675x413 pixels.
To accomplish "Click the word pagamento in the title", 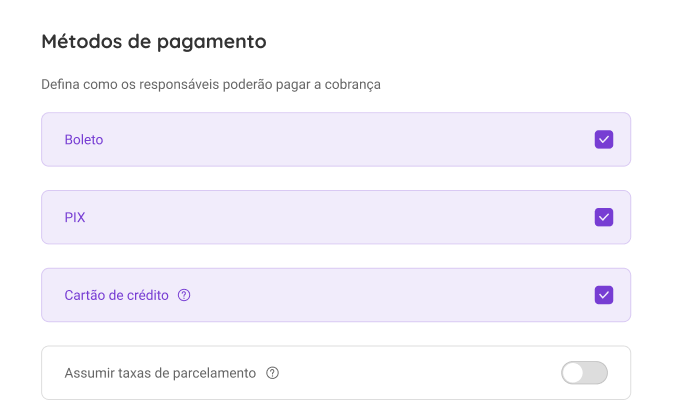I will click(x=211, y=43).
